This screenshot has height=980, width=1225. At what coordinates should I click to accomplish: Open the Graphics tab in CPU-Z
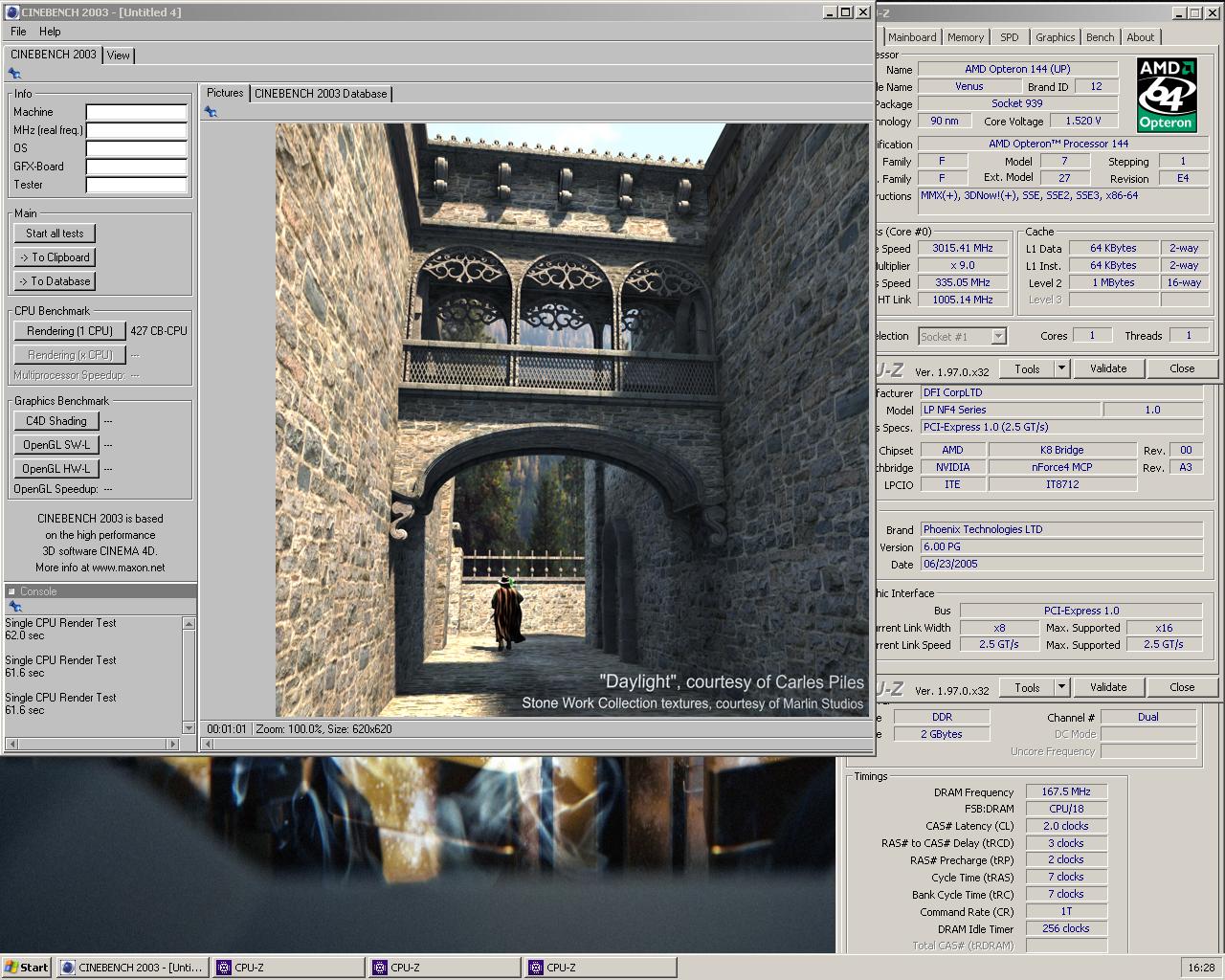(x=1056, y=37)
